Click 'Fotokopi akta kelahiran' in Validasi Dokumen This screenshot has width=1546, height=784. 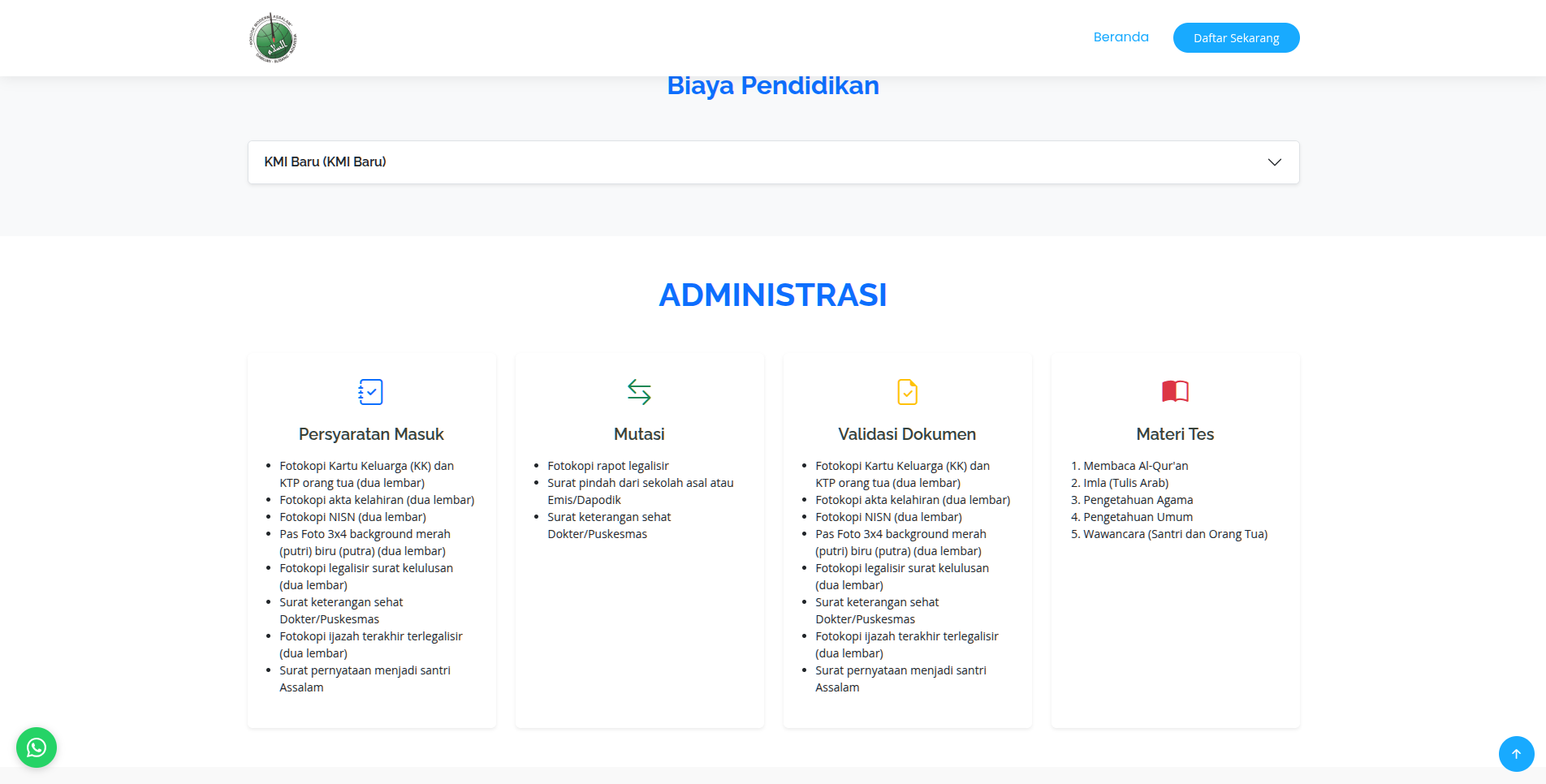[913, 500]
